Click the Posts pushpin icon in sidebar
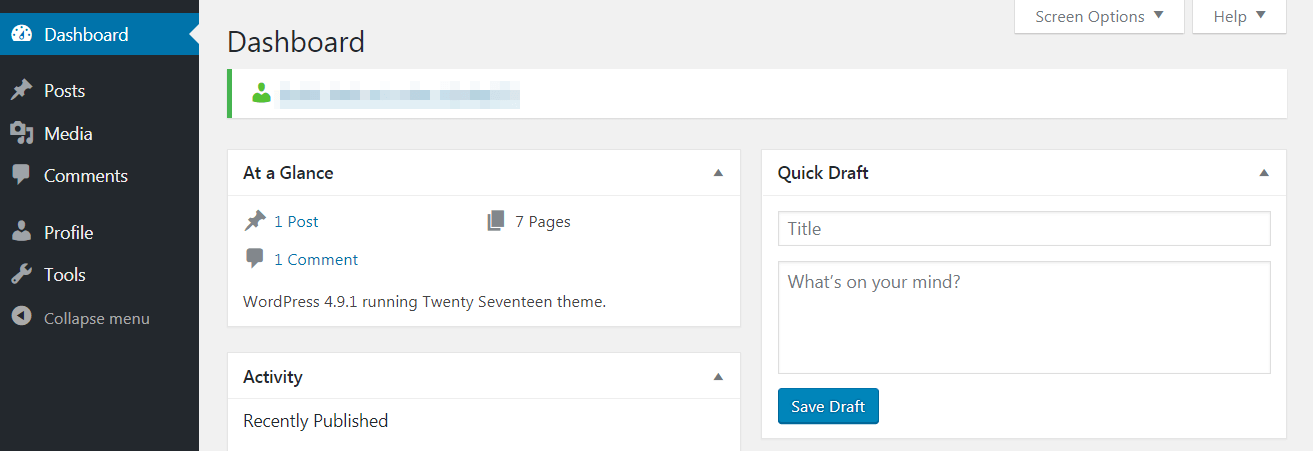 pos(21,90)
